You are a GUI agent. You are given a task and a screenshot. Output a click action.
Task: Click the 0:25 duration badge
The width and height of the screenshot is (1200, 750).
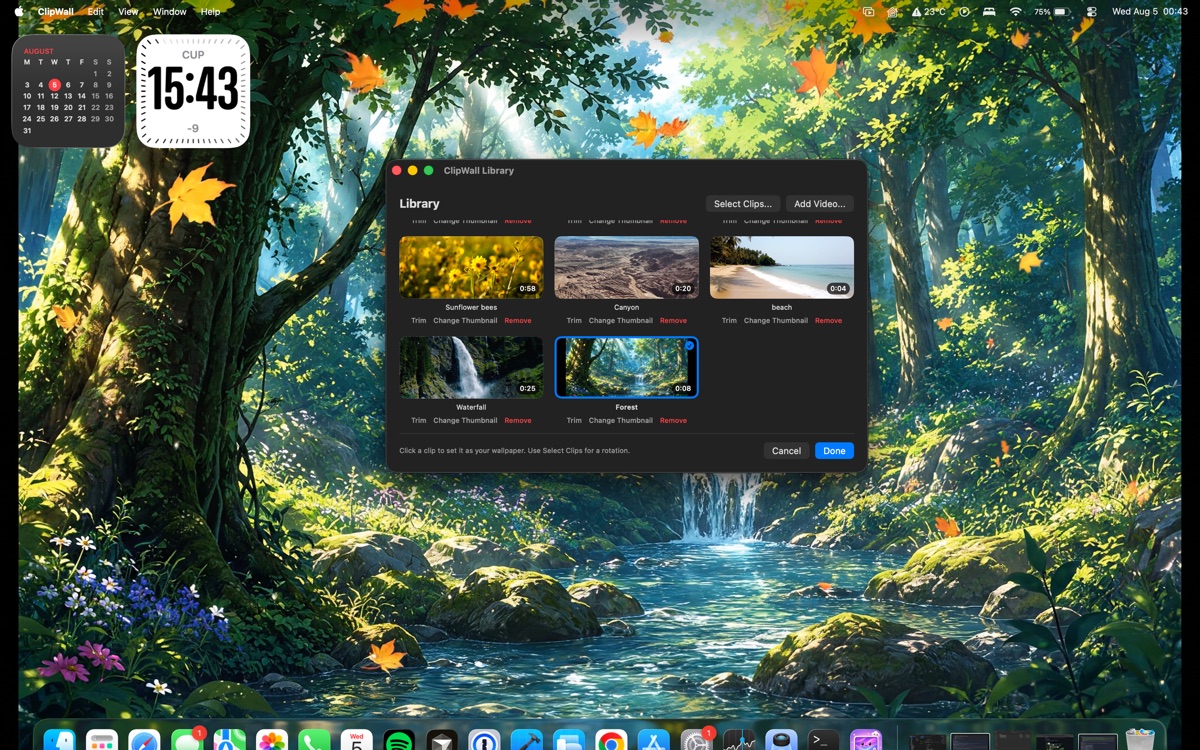tap(528, 389)
